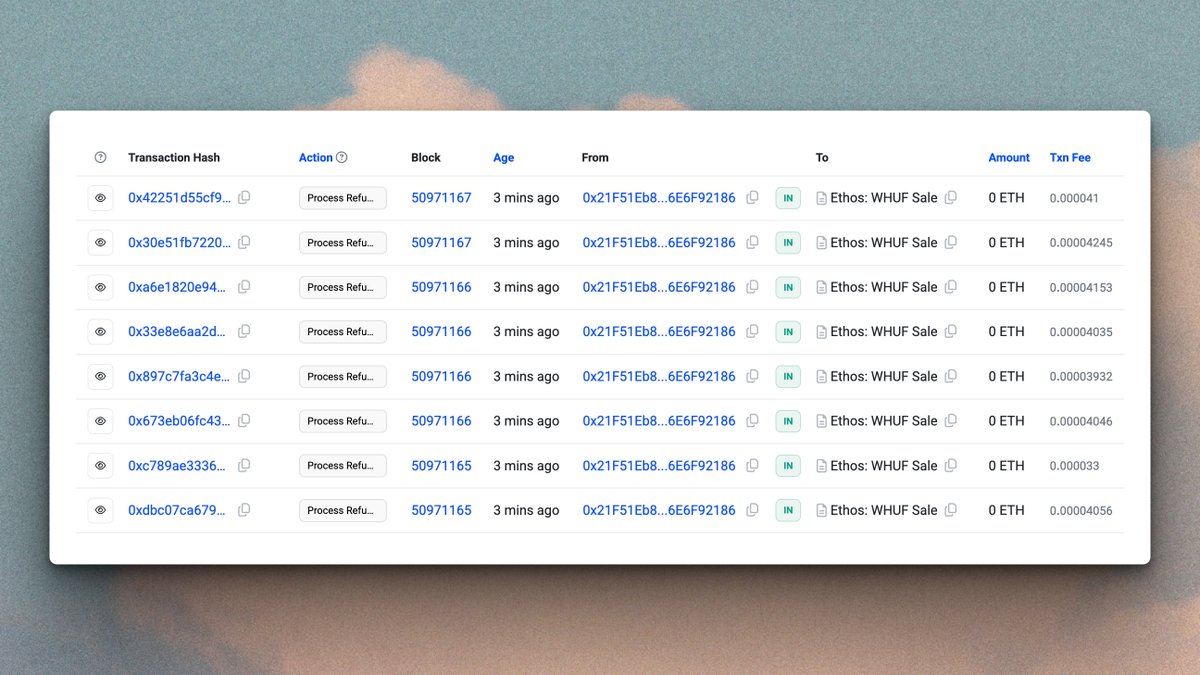Image resolution: width=1200 pixels, height=675 pixels.
Task: Sort by the Txn Fee column header
Action: pos(1070,157)
